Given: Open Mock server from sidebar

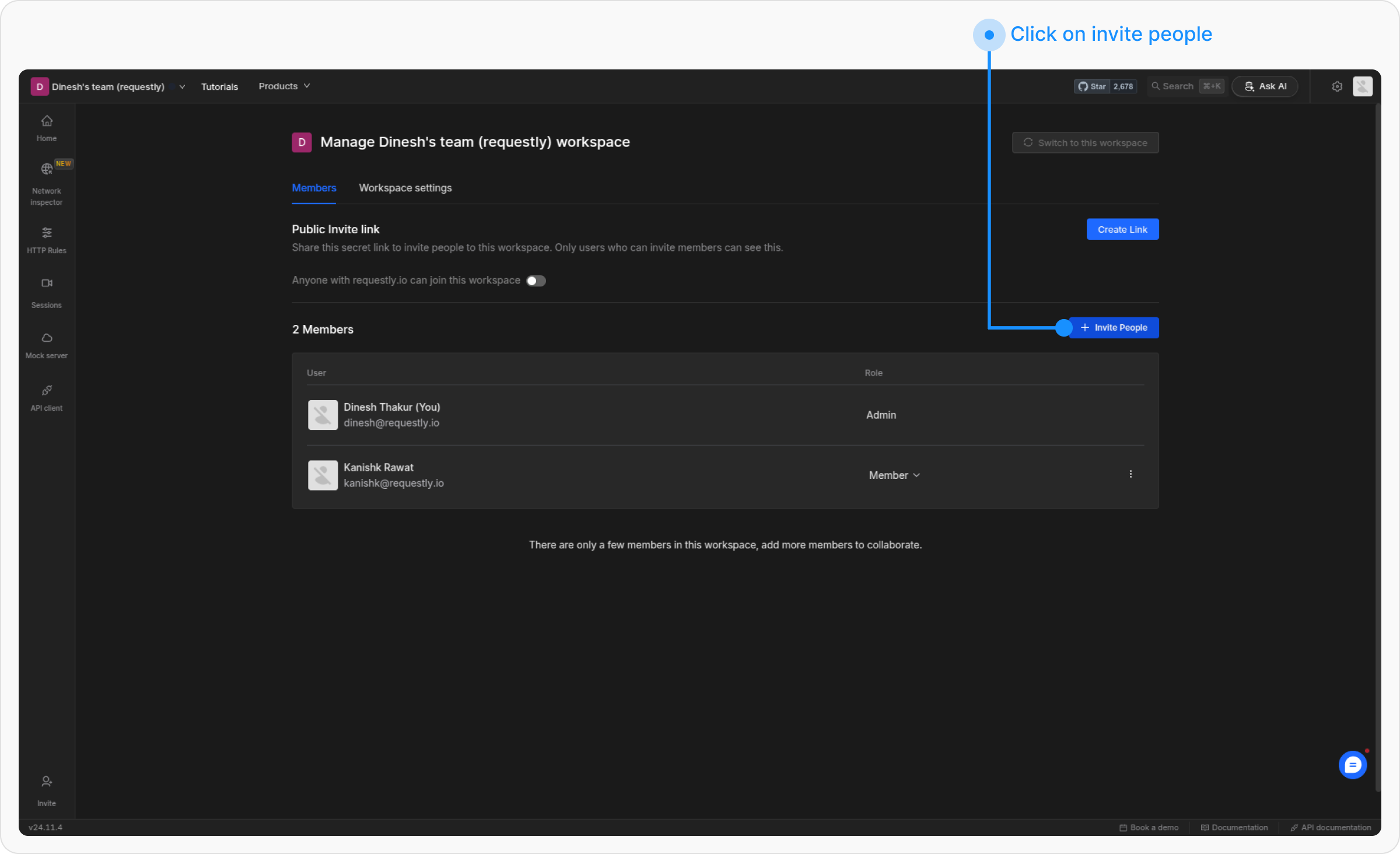Looking at the screenshot, I should 47,345.
